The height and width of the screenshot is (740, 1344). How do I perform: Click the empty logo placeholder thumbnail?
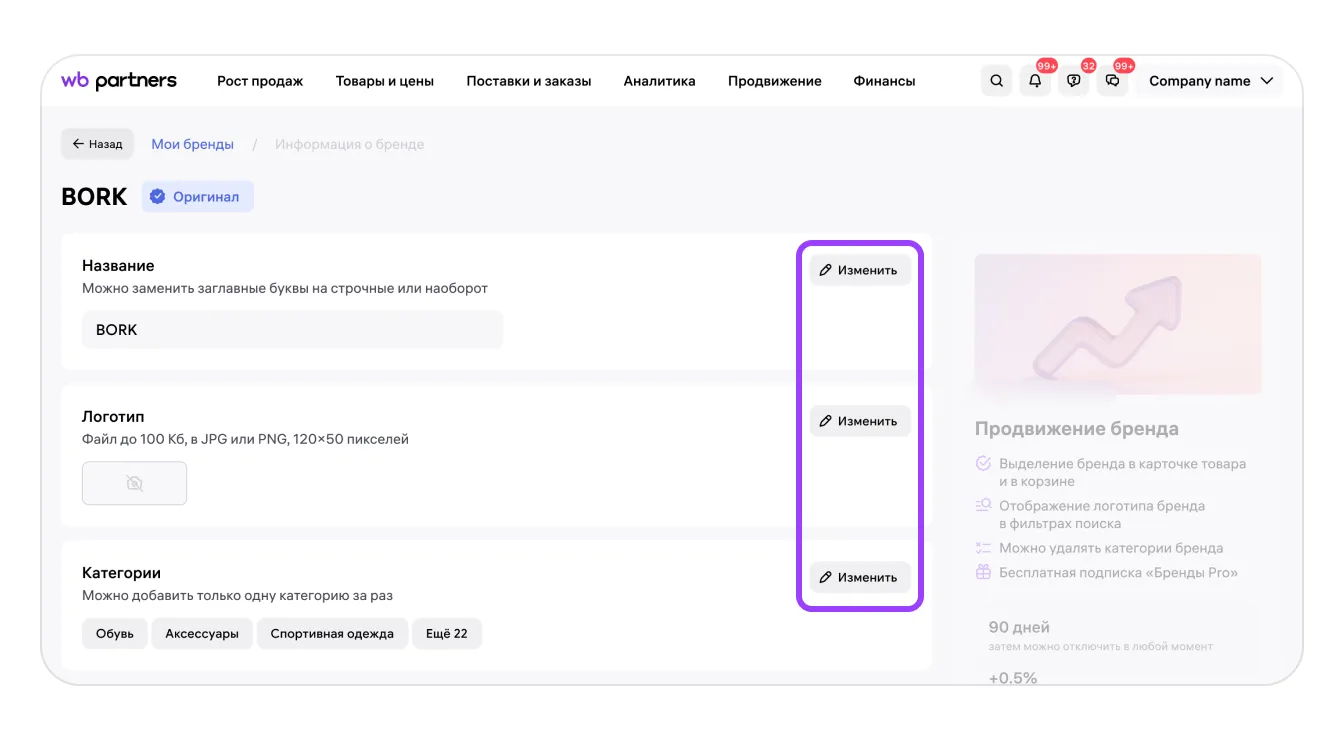point(134,483)
